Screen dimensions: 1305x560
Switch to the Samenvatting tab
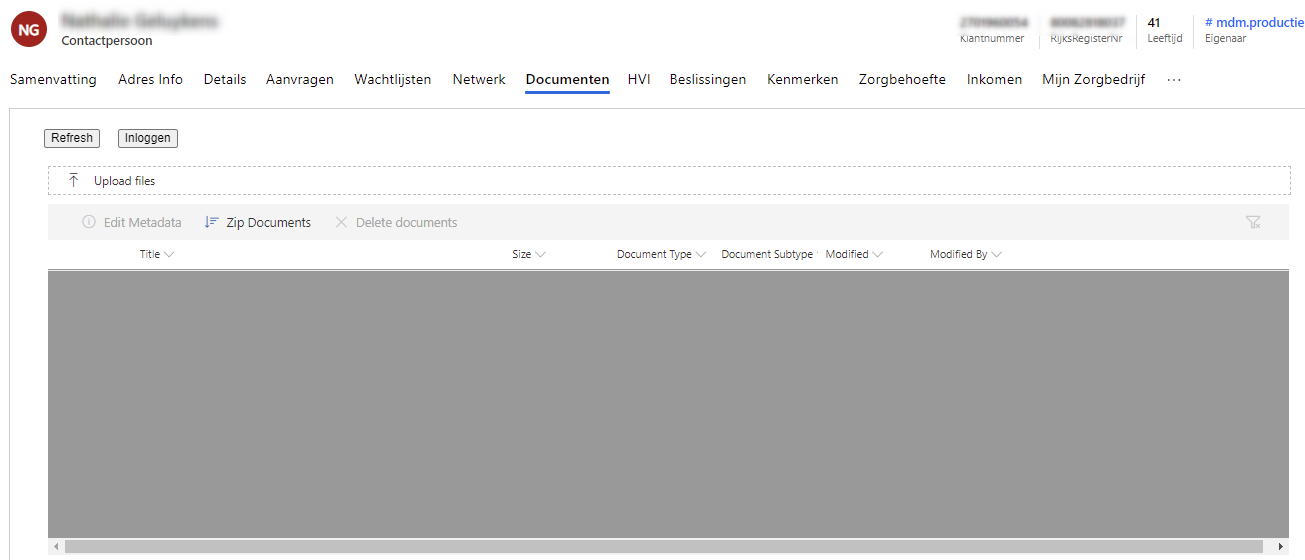[x=53, y=80]
